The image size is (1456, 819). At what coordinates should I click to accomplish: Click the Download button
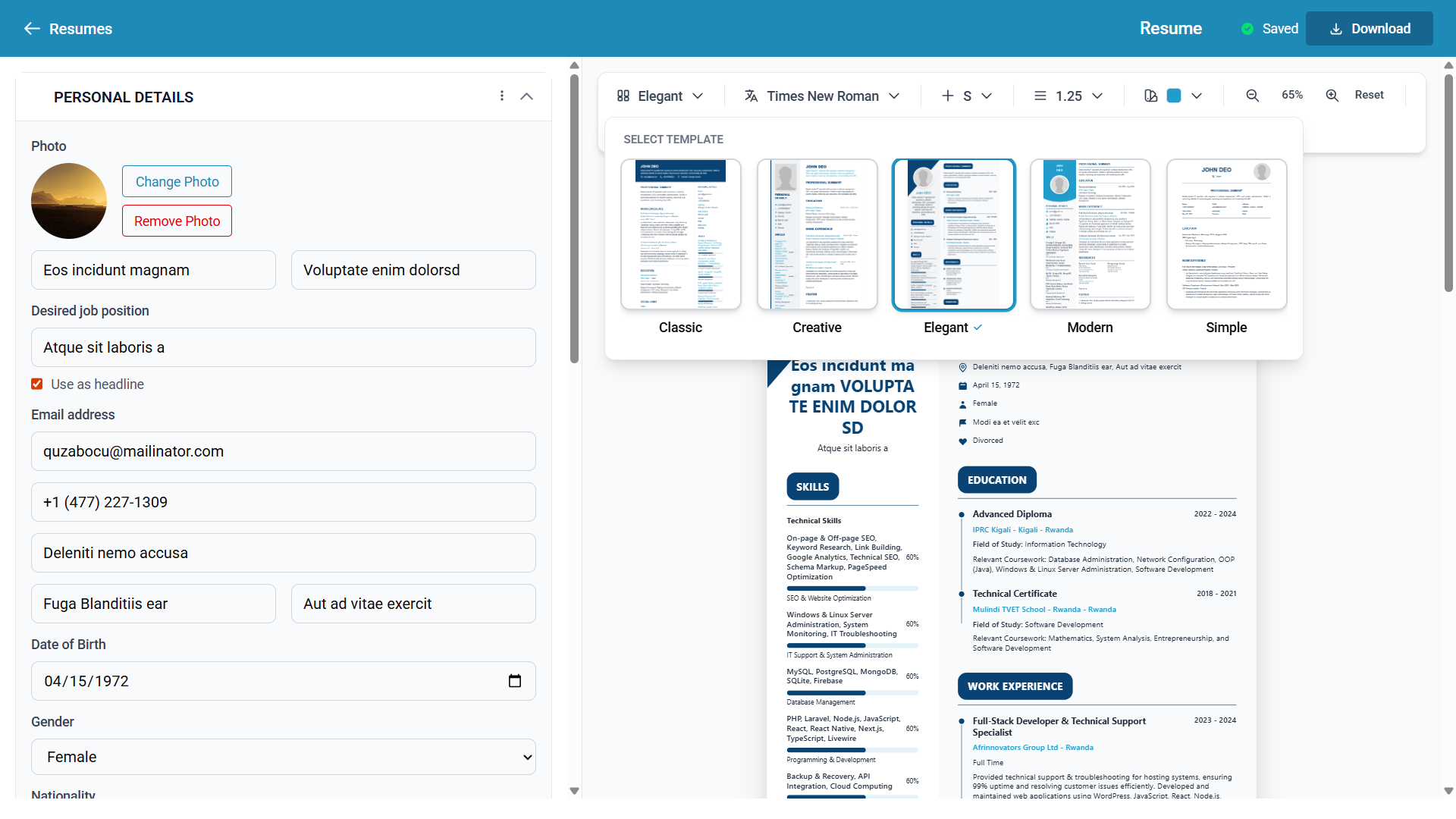point(1370,28)
